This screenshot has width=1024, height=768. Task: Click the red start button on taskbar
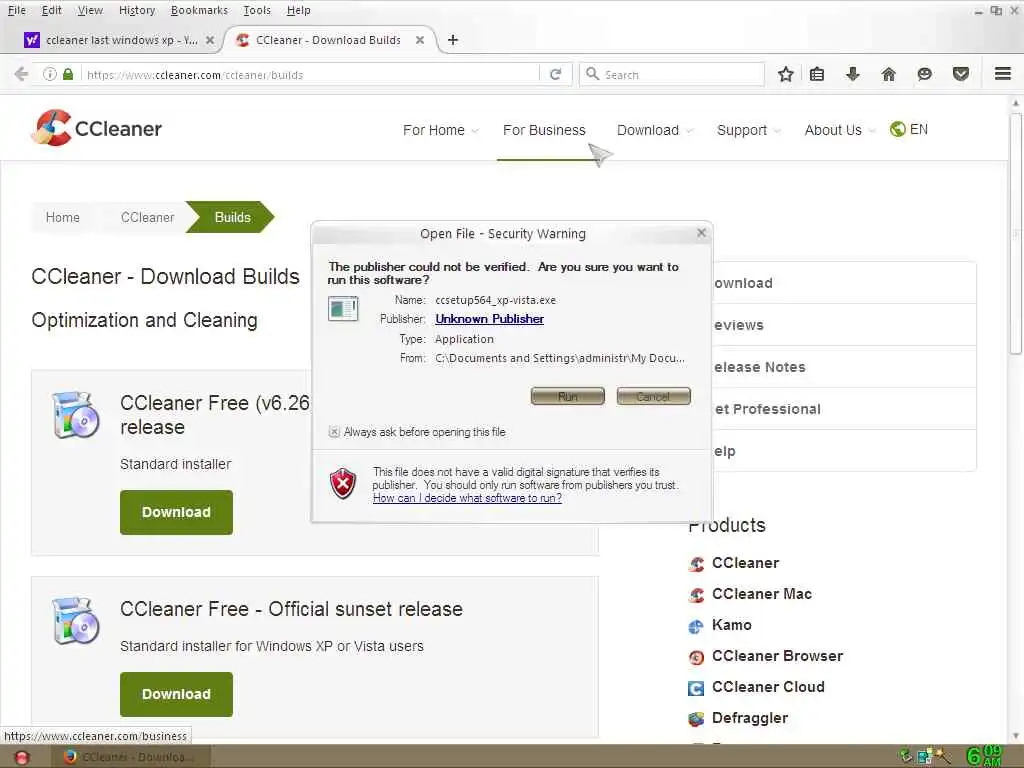[x=22, y=757]
